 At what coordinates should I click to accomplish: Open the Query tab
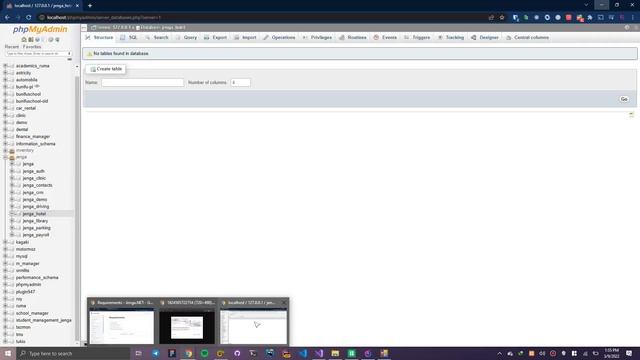187,38
